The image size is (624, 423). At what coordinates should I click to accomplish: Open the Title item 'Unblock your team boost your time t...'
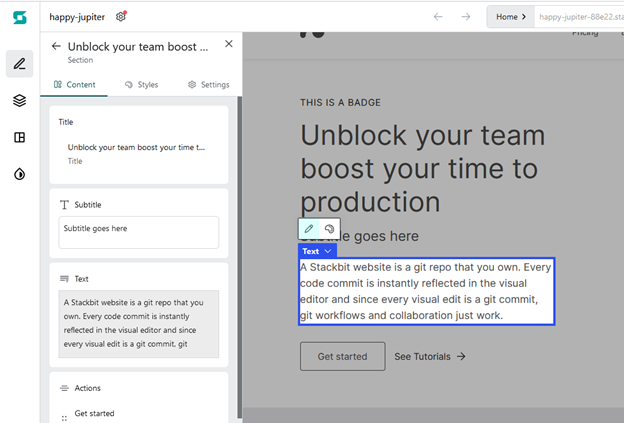(x=136, y=154)
